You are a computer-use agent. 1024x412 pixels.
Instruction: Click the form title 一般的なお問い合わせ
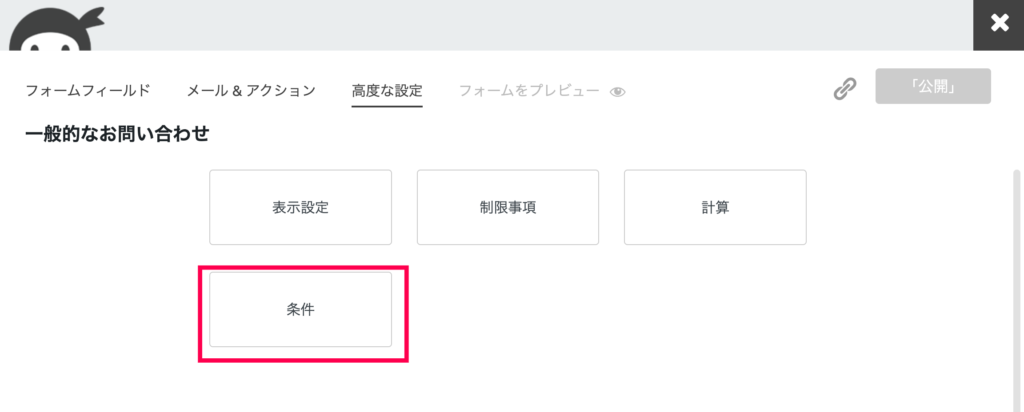(x=118, y=135)
